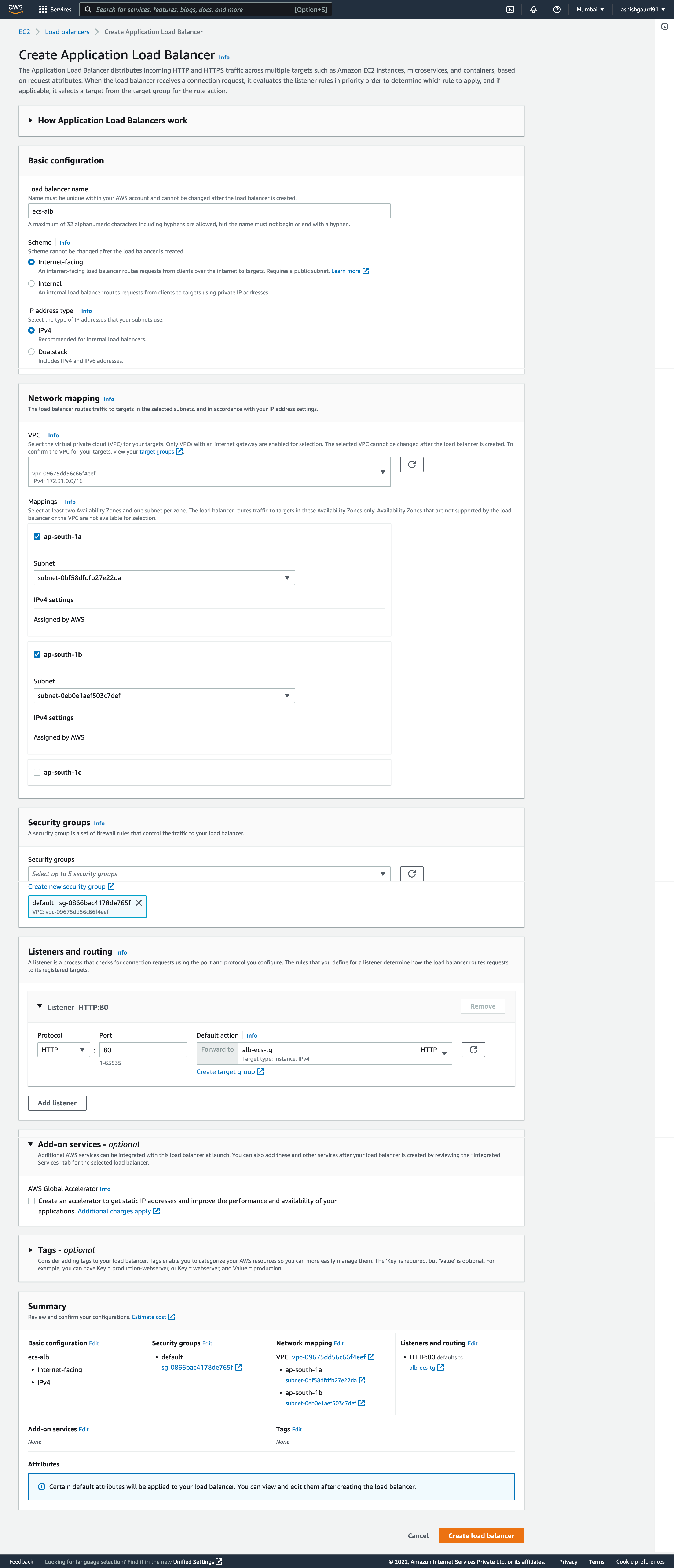Viewport: 674px width, 1568px height.
Task: Open the info side panel icon
Action: coord(664,26)
